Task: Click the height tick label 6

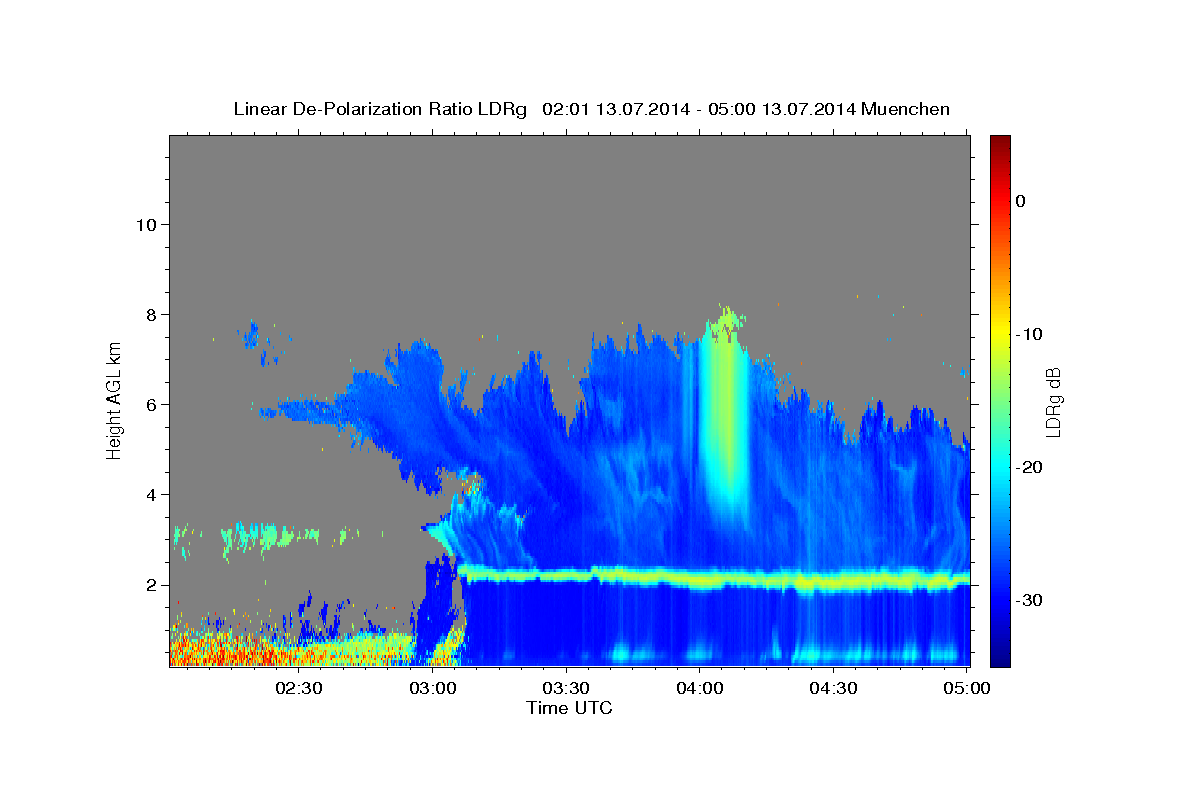Action: click(x=151, y=404)
